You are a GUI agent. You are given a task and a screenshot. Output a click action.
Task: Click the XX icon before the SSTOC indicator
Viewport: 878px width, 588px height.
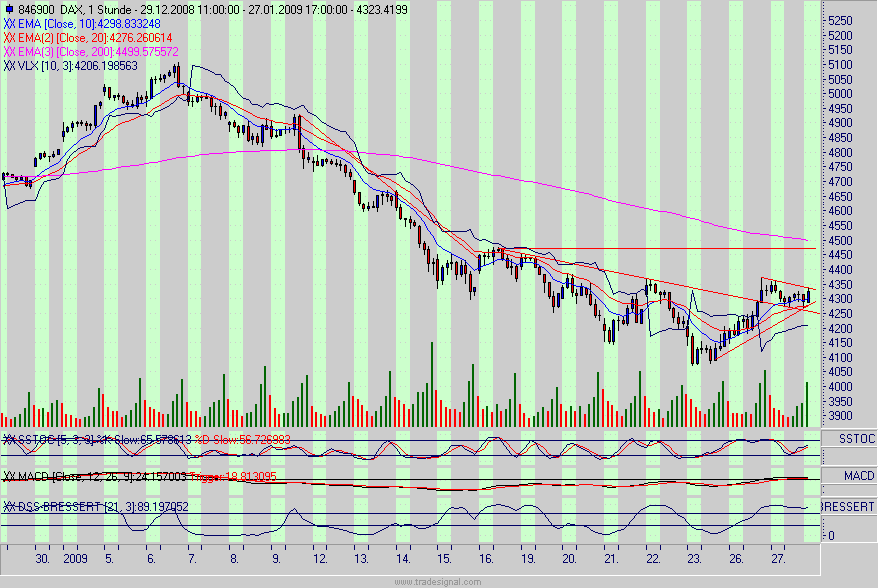[9, 438]
